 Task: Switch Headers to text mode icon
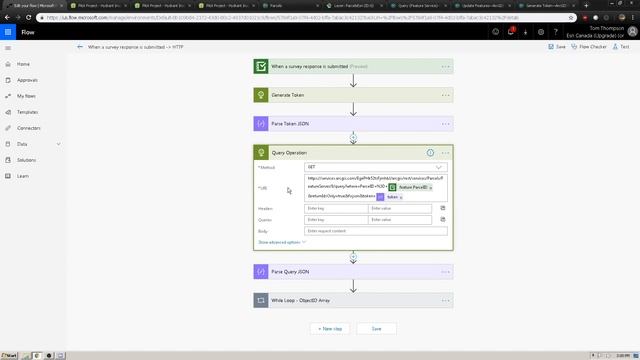pos(442,208)
